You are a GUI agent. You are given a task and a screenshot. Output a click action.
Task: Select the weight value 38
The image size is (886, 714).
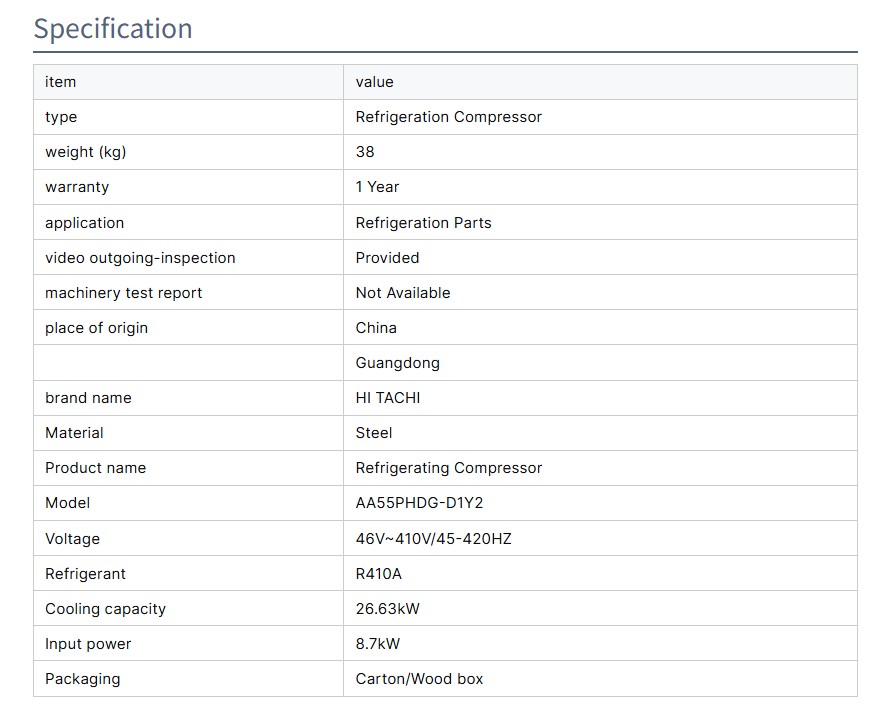click(x=365, y=152)
